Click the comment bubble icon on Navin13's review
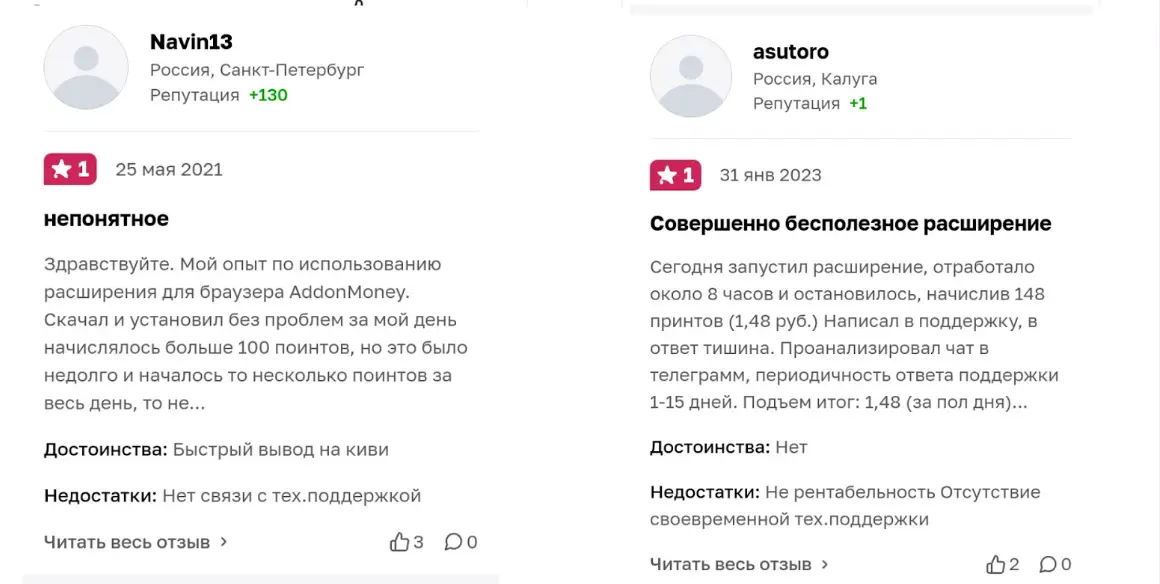This screenshot has width=1160, height=584. (453, 542)
